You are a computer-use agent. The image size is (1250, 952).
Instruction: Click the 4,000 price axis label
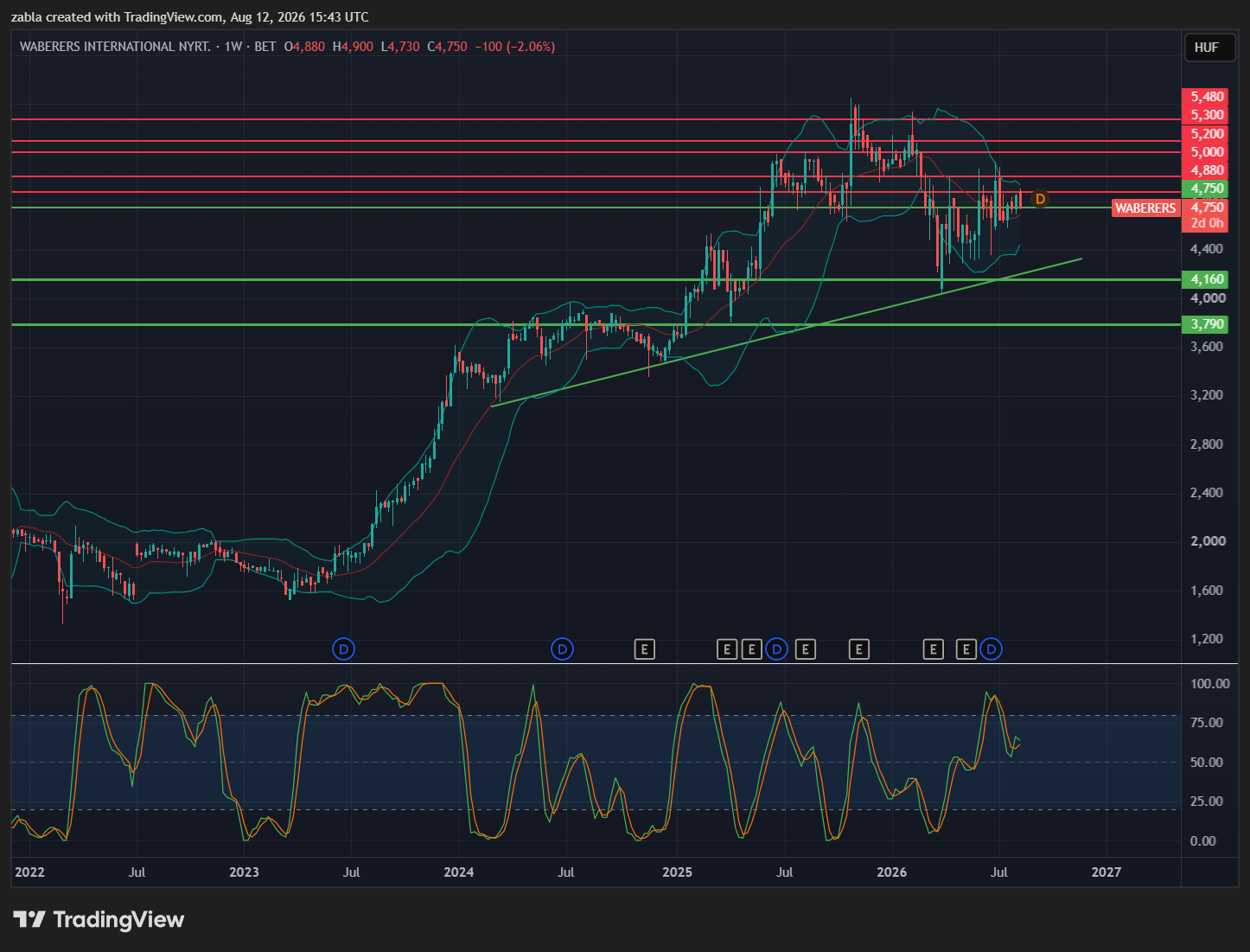point(1207,298)
